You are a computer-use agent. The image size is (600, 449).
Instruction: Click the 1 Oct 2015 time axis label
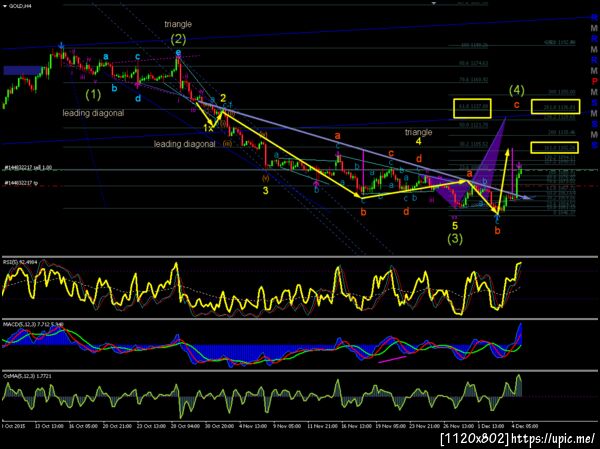click(13, 426)
